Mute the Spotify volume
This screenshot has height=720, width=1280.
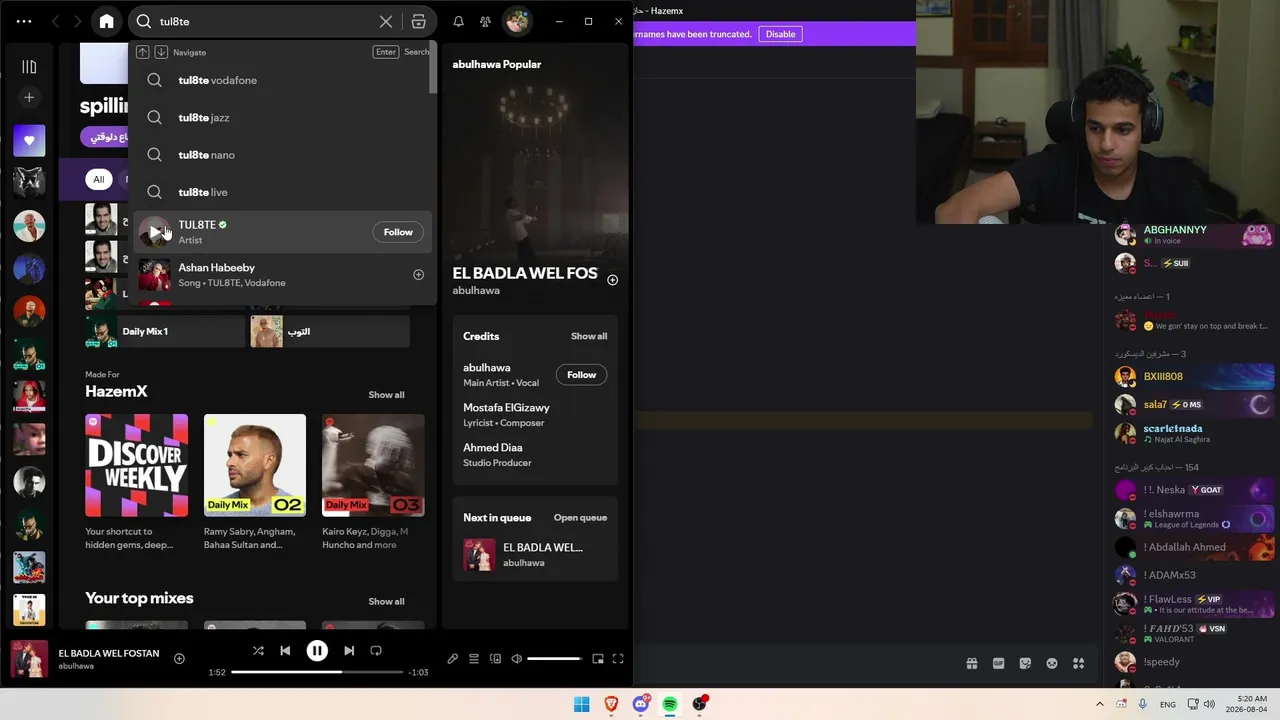pos(516,659)
